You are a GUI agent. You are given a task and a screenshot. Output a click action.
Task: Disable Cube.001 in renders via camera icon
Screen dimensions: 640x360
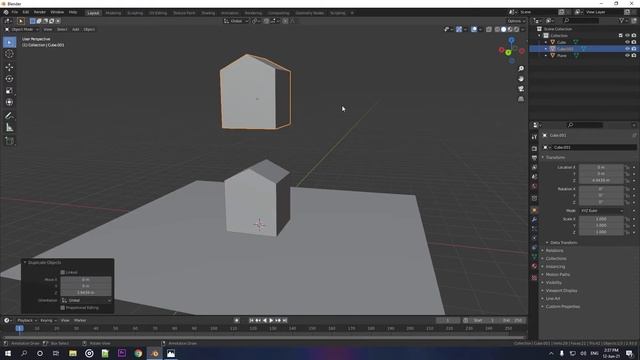634,49
